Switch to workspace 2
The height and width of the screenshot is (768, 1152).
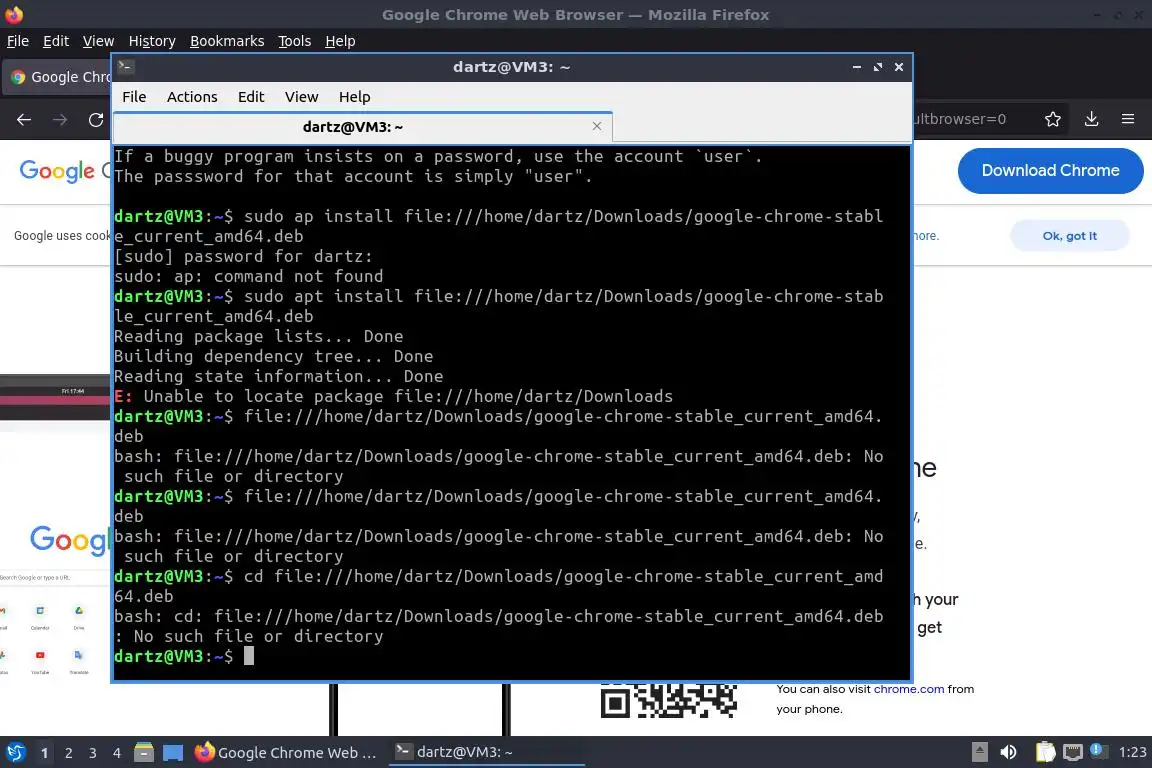pos(68,753)
